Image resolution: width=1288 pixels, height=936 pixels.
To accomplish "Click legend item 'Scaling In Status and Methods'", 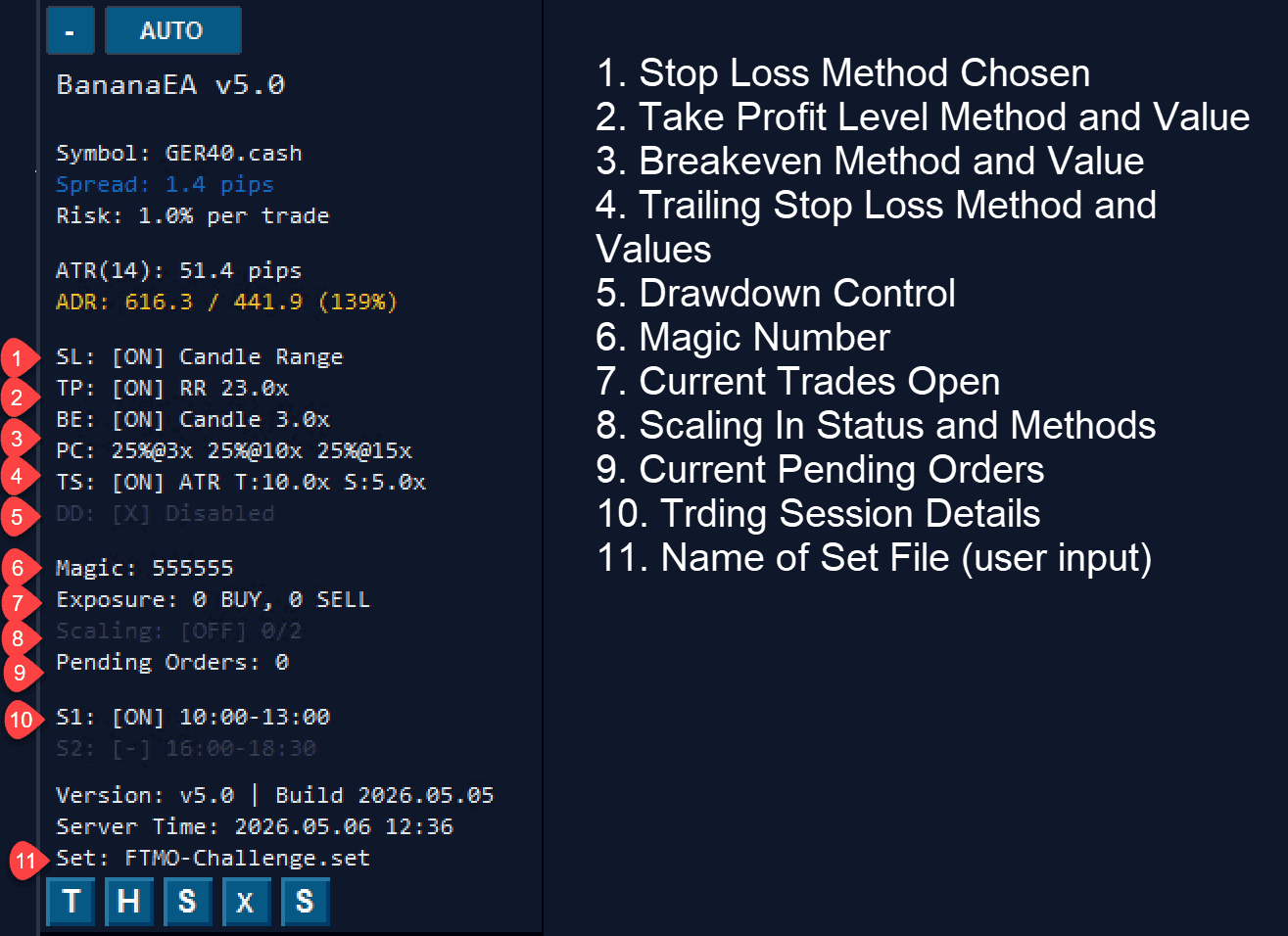I will tap(876, 426).
